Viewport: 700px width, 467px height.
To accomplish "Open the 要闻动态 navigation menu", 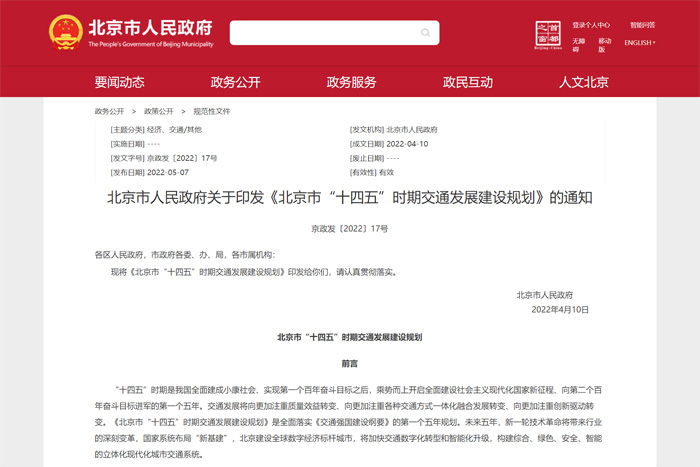I will pyautogui.click(x=119, y=82).
